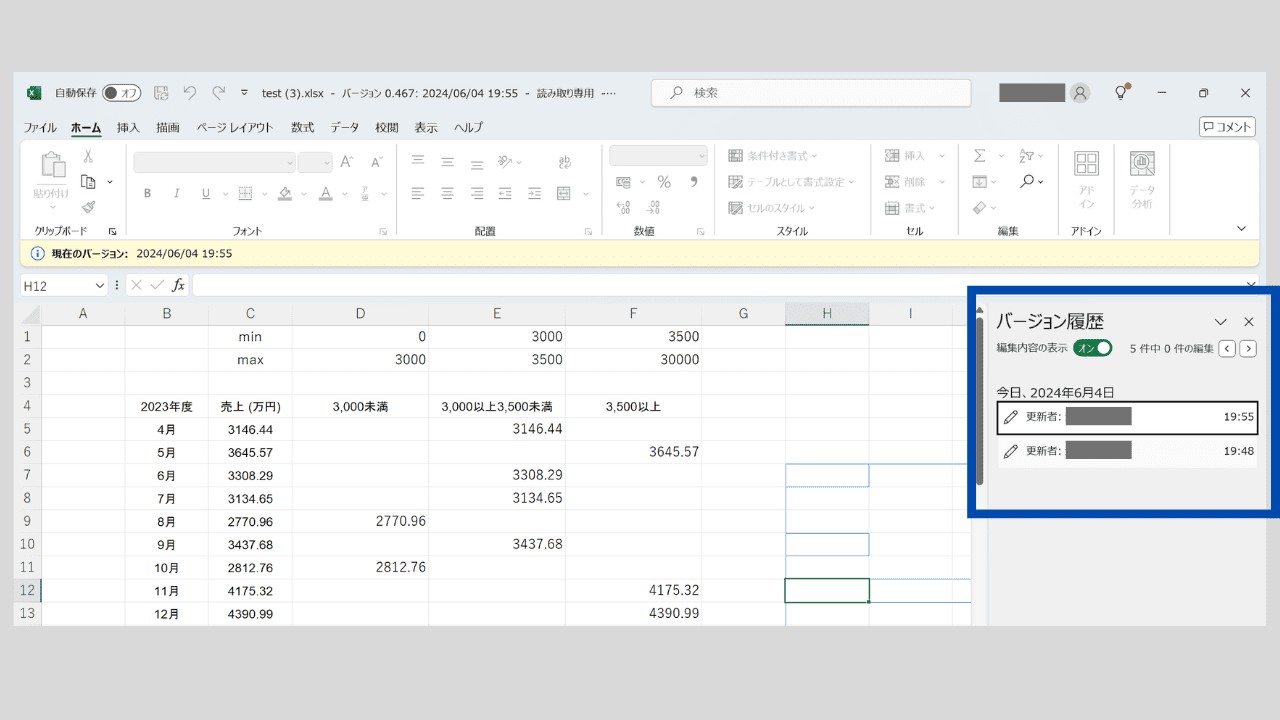Screen dimensions: 1280x720
Task: Click the Italic I icon
Action: (176, 194)
